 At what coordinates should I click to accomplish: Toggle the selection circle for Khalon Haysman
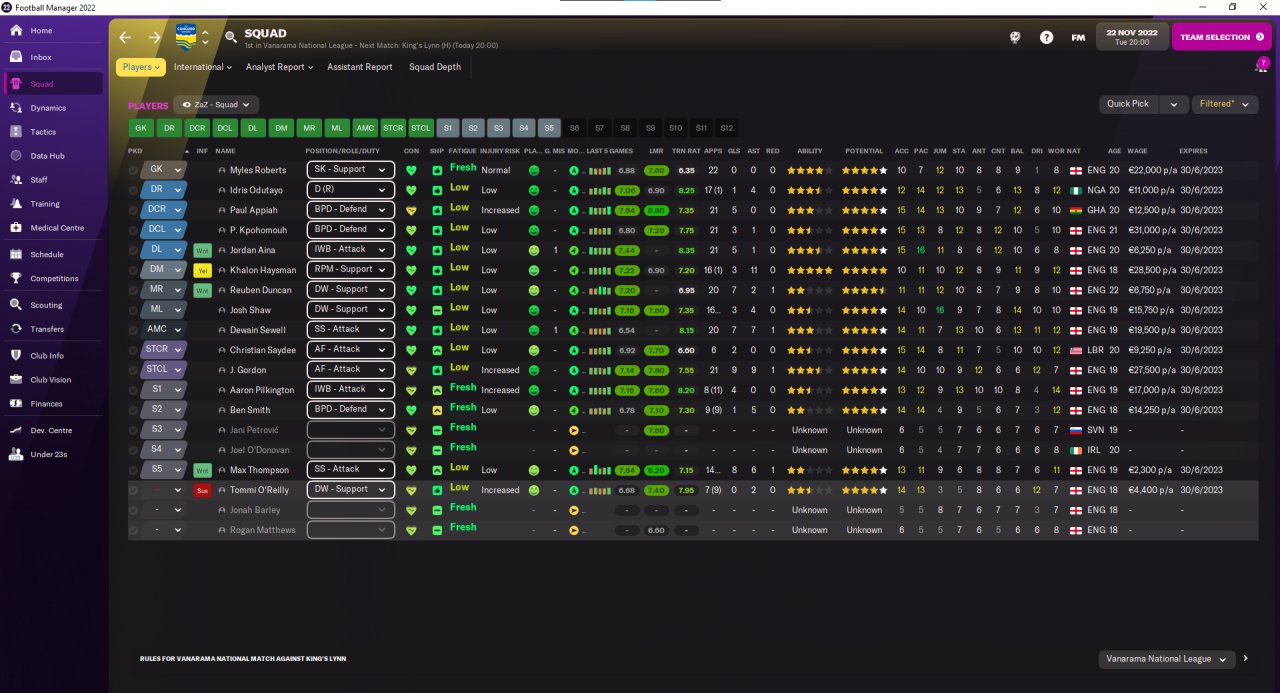click(x=134, y=270)
